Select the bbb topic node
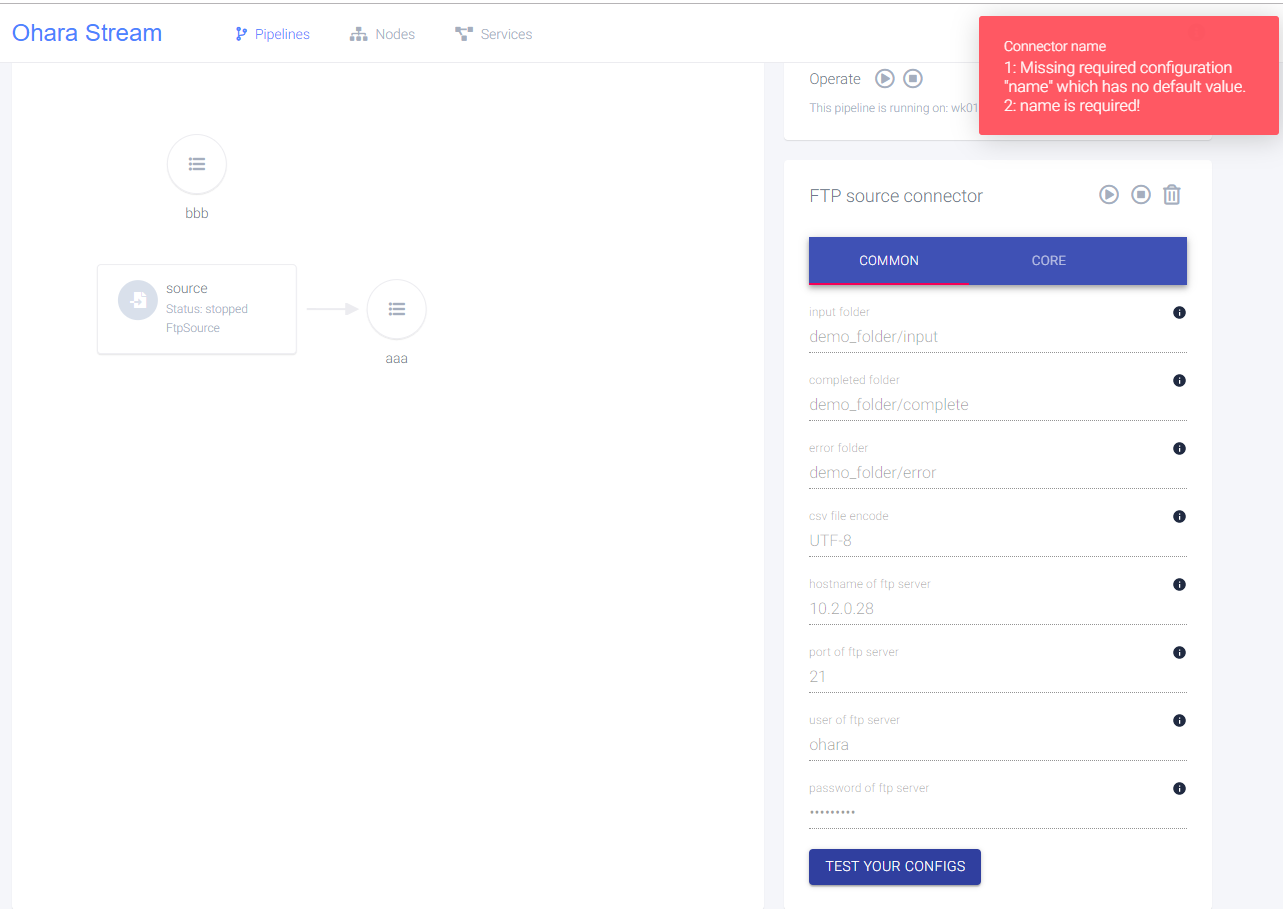This screenshot has height=909, width=1283. (x=197, y=164)
